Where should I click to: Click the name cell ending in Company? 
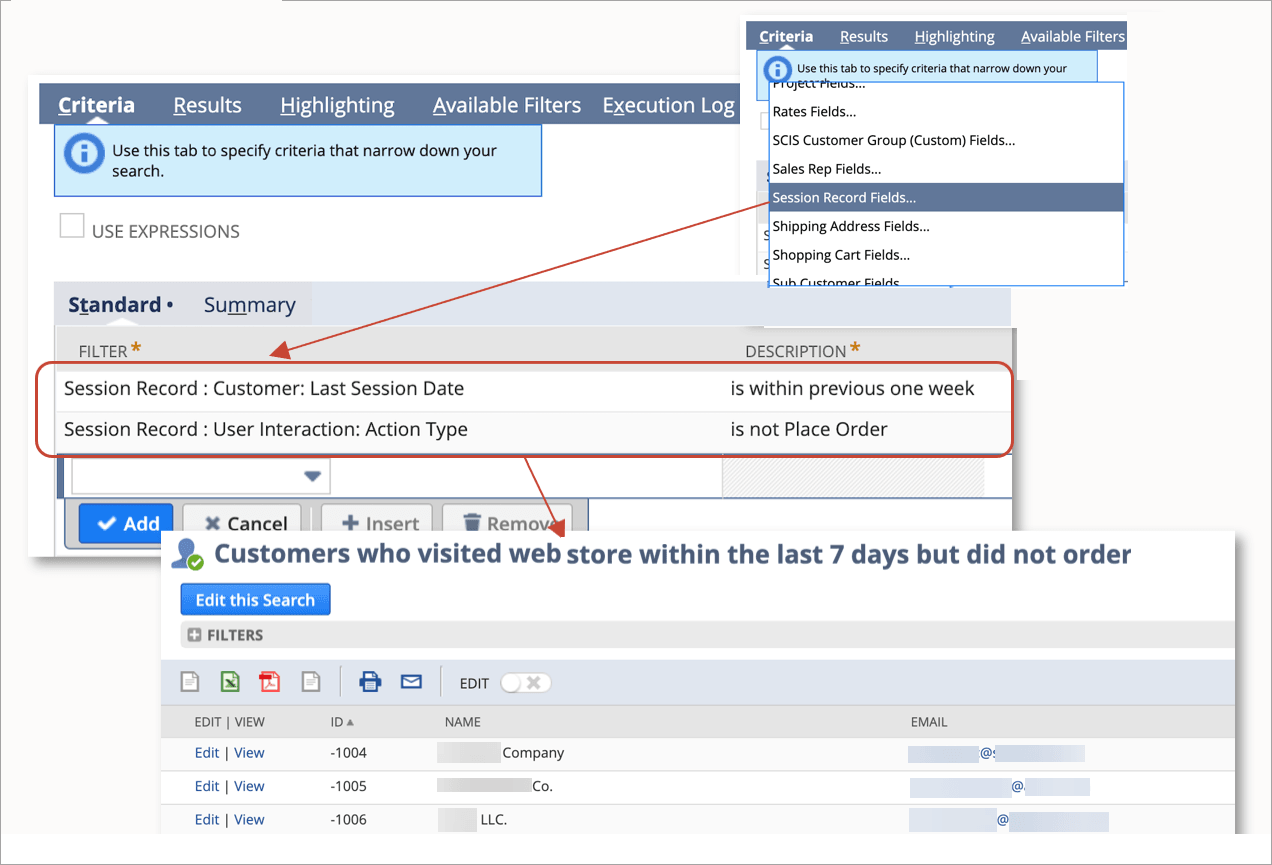pyautogui.click(x=501, y=753)
